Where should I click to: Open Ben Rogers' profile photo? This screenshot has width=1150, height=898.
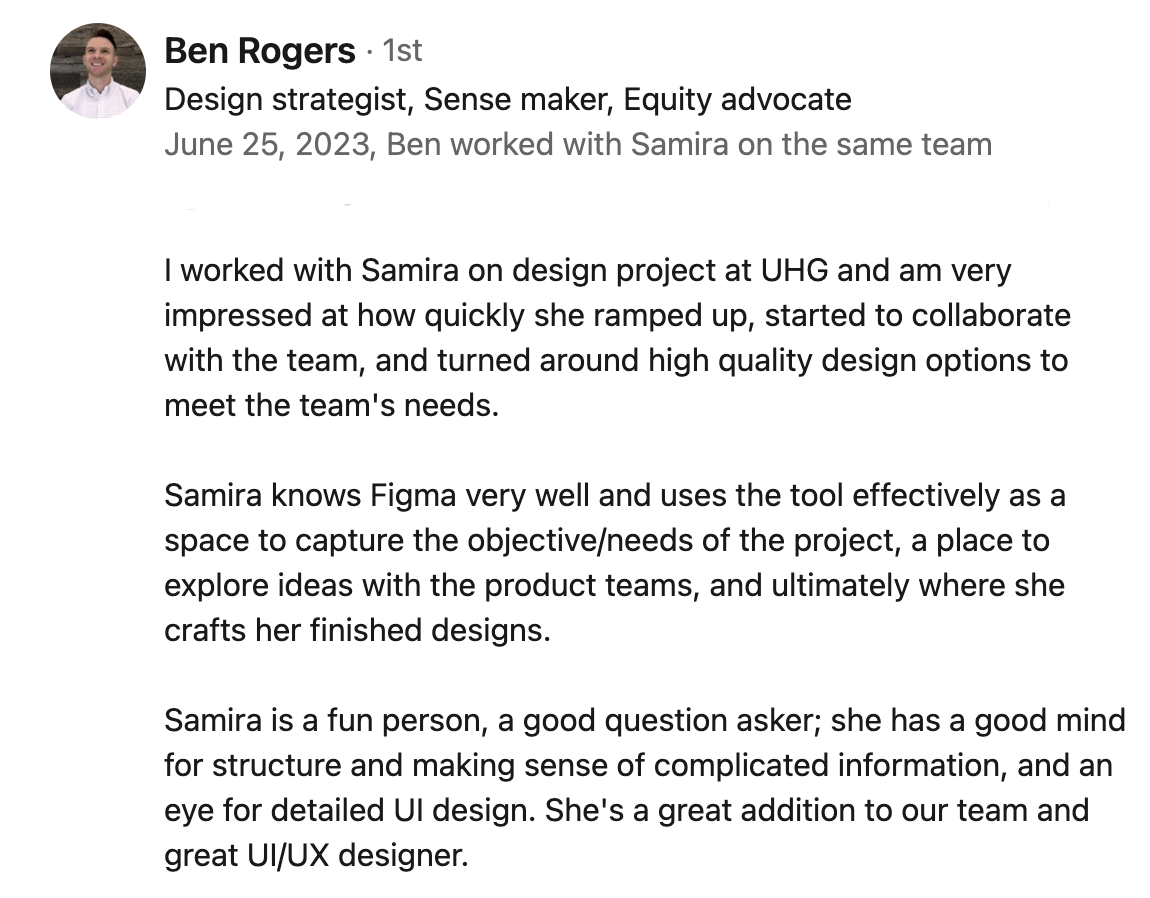(98, 70)
